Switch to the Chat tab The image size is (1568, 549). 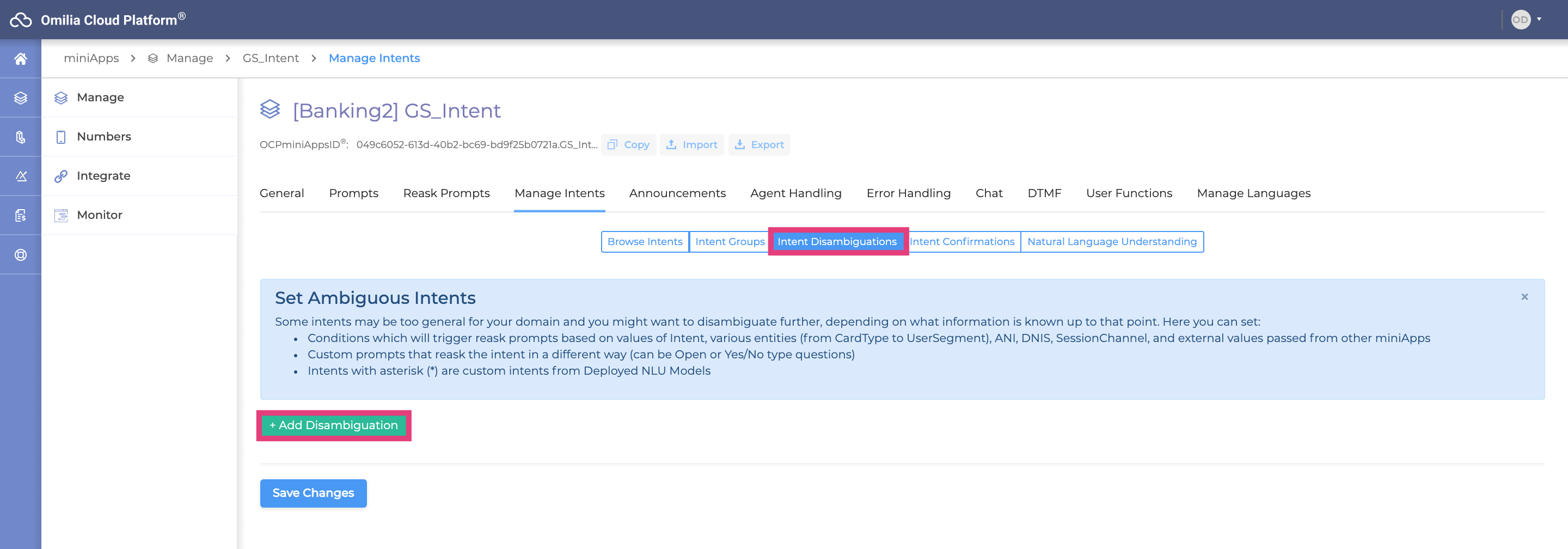click(x=989, y=193)
